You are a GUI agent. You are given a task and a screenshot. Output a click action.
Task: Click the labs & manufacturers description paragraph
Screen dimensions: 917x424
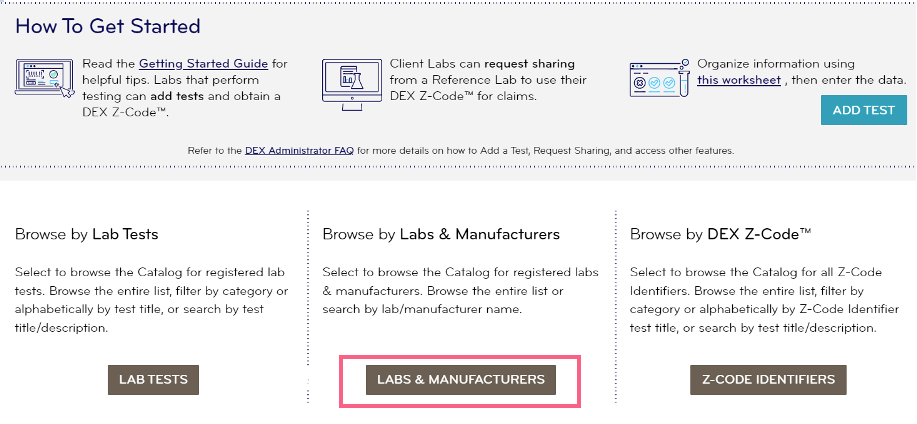coord(458,290)
